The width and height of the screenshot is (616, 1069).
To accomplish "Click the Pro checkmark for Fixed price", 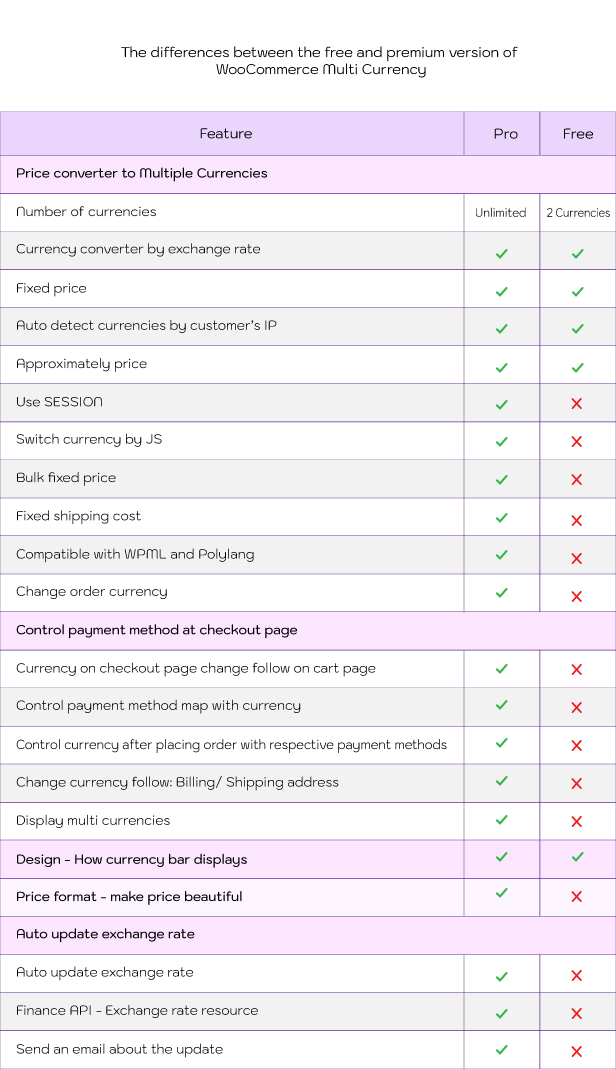I will (502, 291).
